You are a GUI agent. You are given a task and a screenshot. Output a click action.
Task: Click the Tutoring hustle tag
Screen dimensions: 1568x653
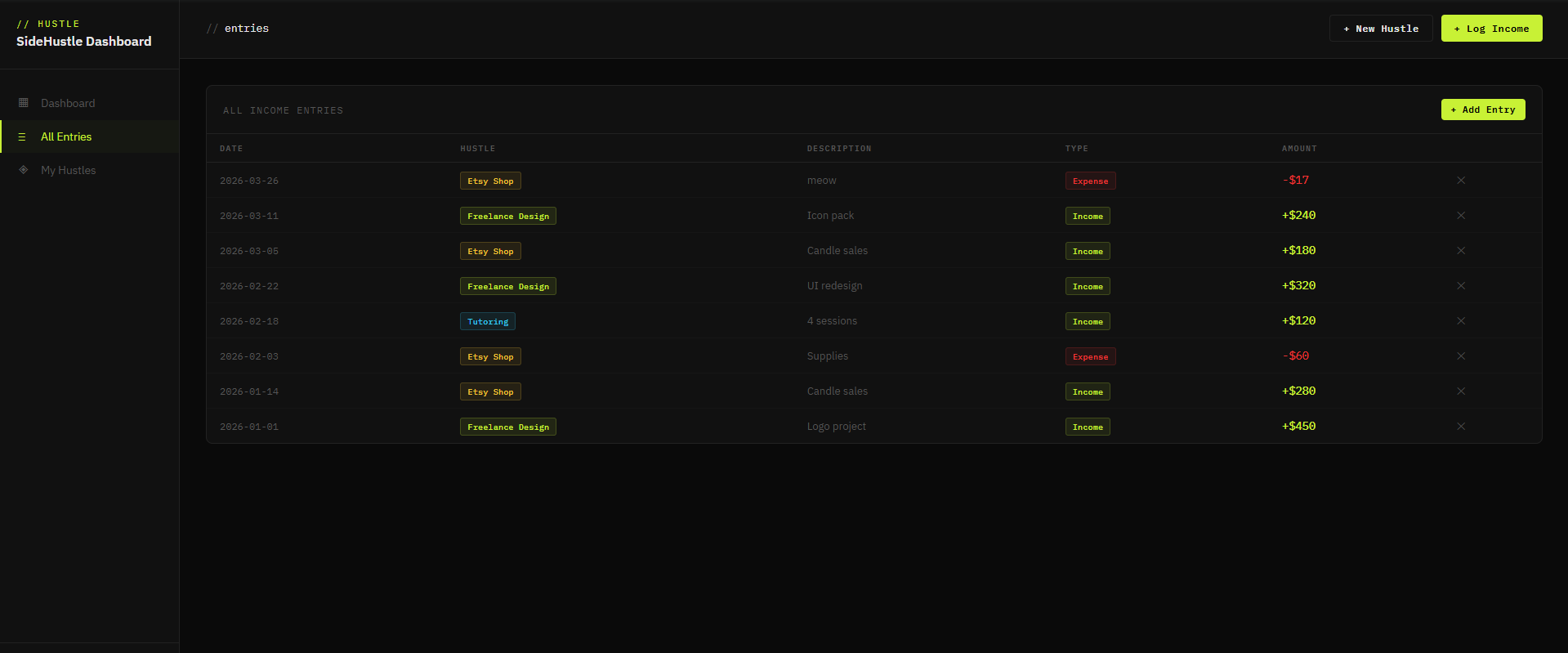(x=488, y=321)
